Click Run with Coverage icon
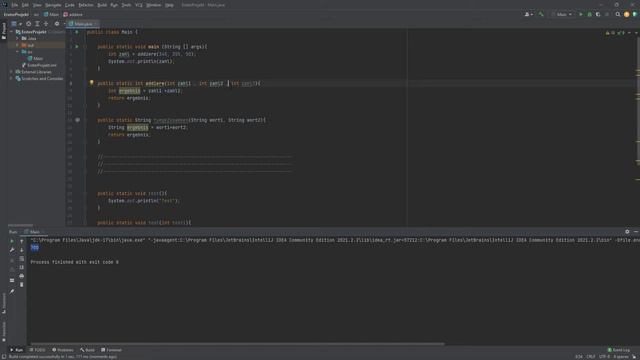 (598, 14)
